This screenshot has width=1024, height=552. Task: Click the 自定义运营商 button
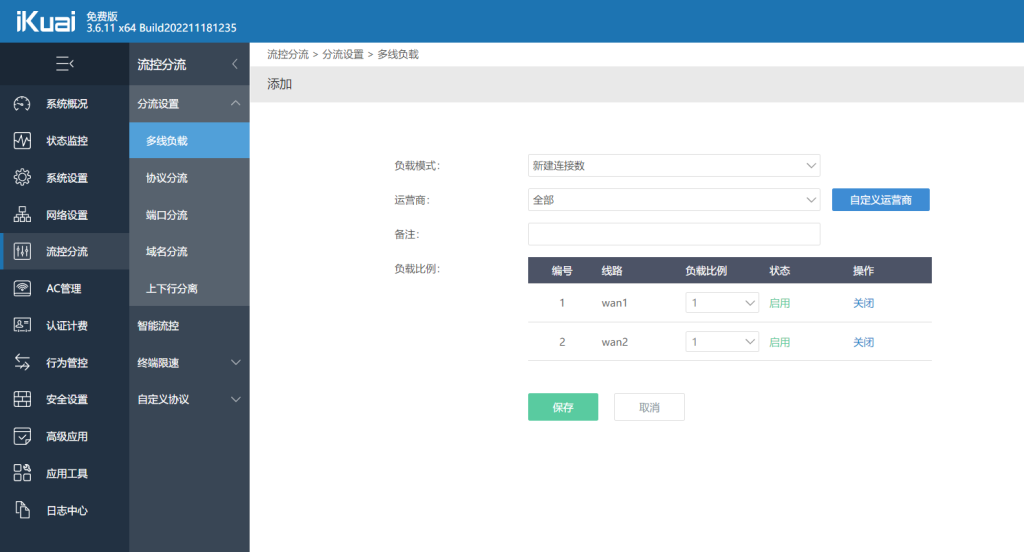pyautogui.click(x=880, y=200)
